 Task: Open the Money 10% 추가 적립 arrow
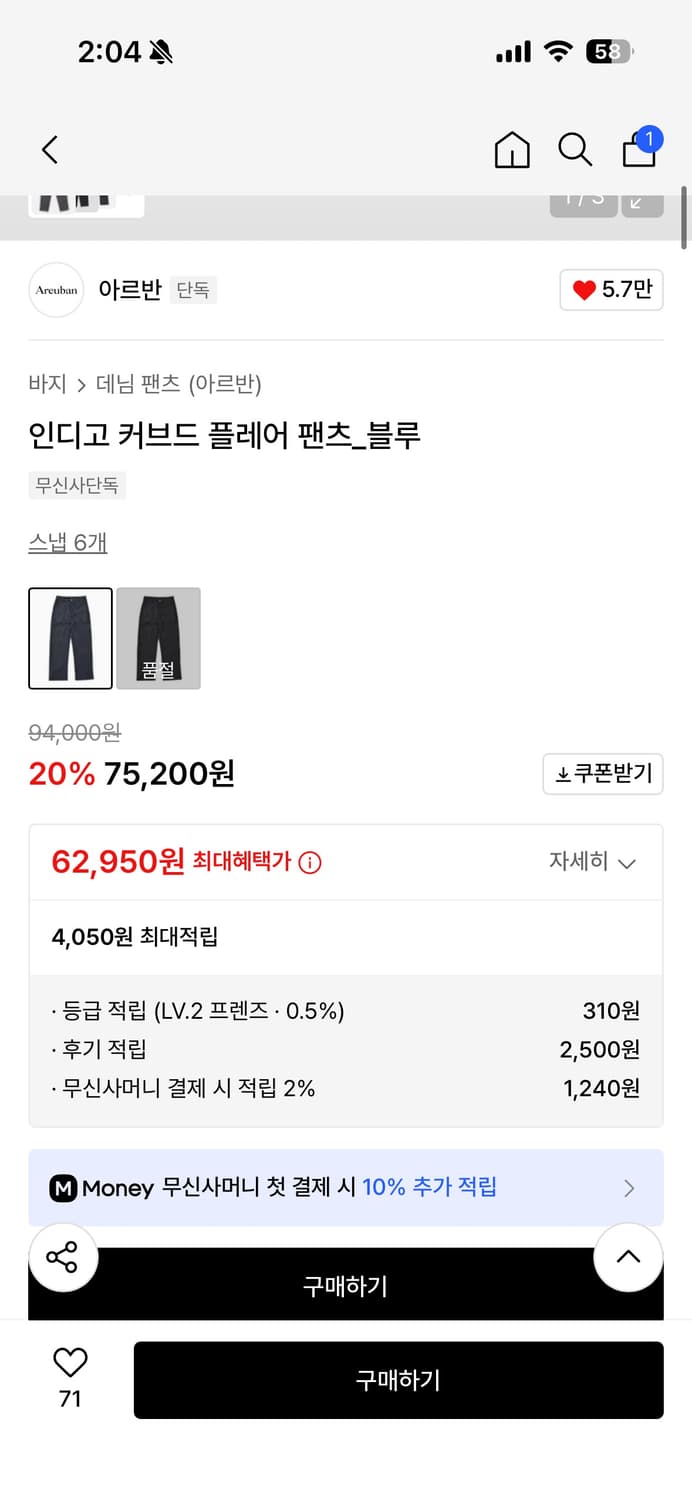(629, 1188)
